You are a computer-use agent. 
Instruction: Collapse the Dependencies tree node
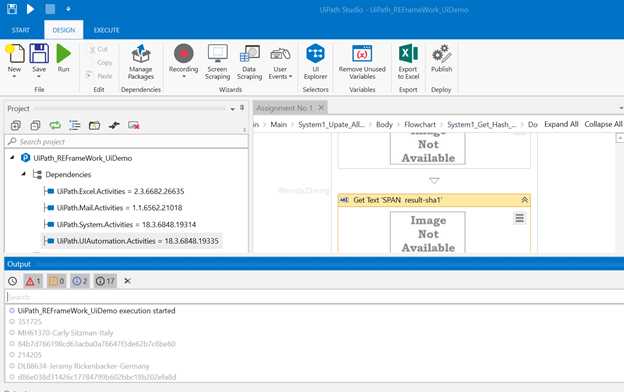[23, 174]
